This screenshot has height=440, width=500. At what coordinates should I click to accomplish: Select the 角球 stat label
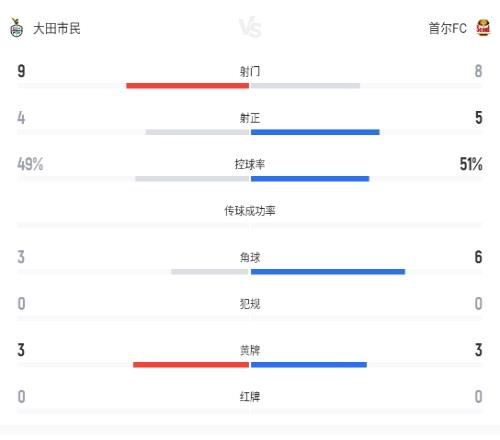(x=250, y=257)
